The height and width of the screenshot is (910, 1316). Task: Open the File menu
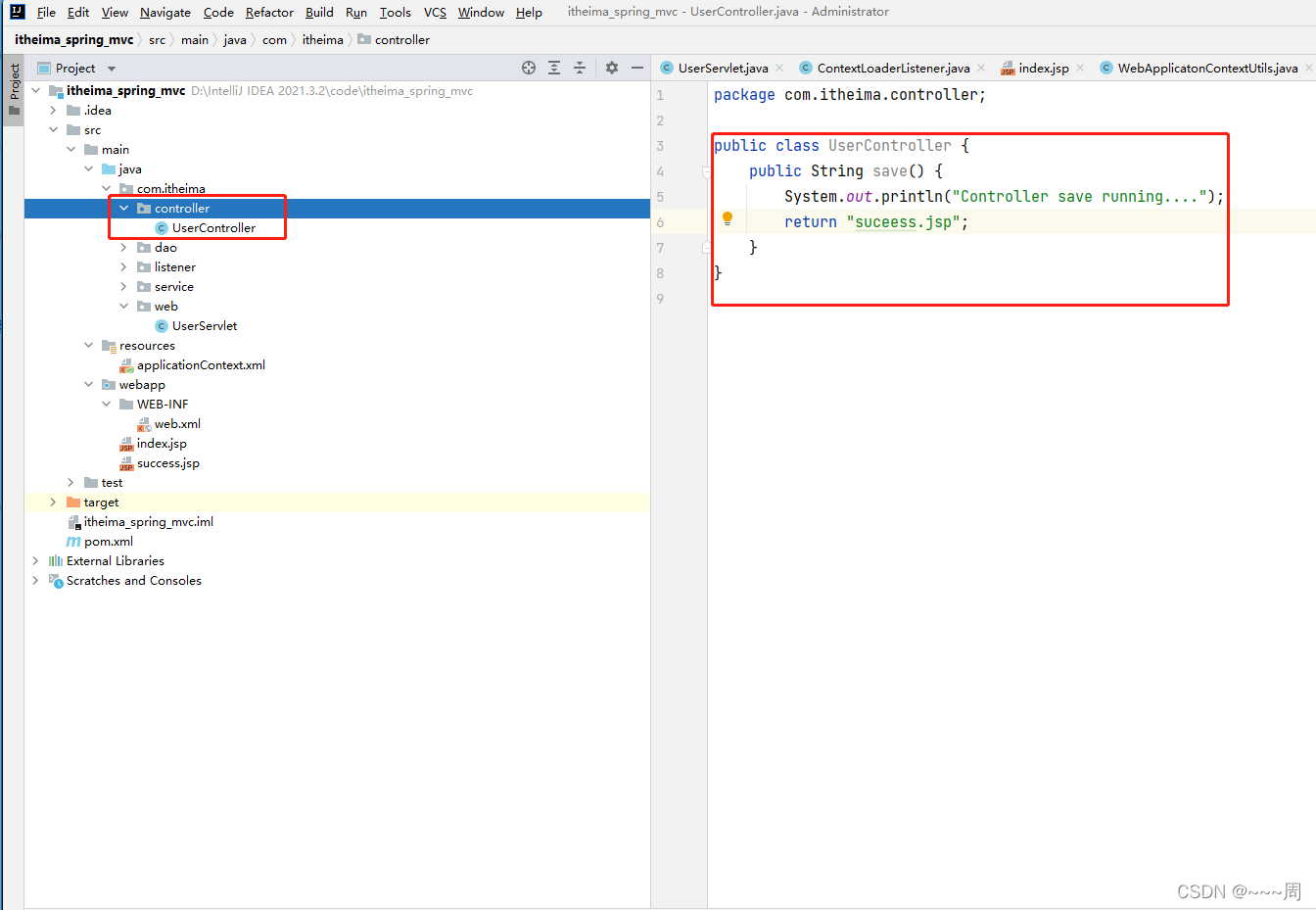46,13
